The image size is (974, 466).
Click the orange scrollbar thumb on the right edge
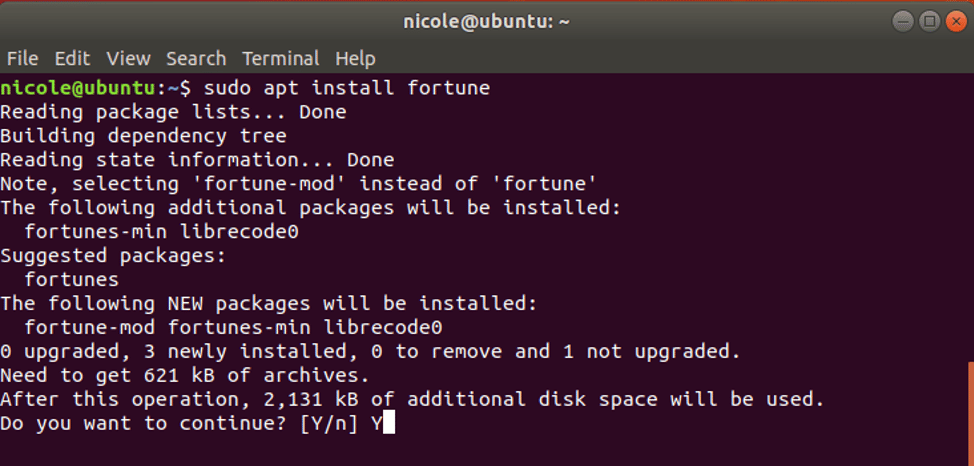click(x=971, y=413)
